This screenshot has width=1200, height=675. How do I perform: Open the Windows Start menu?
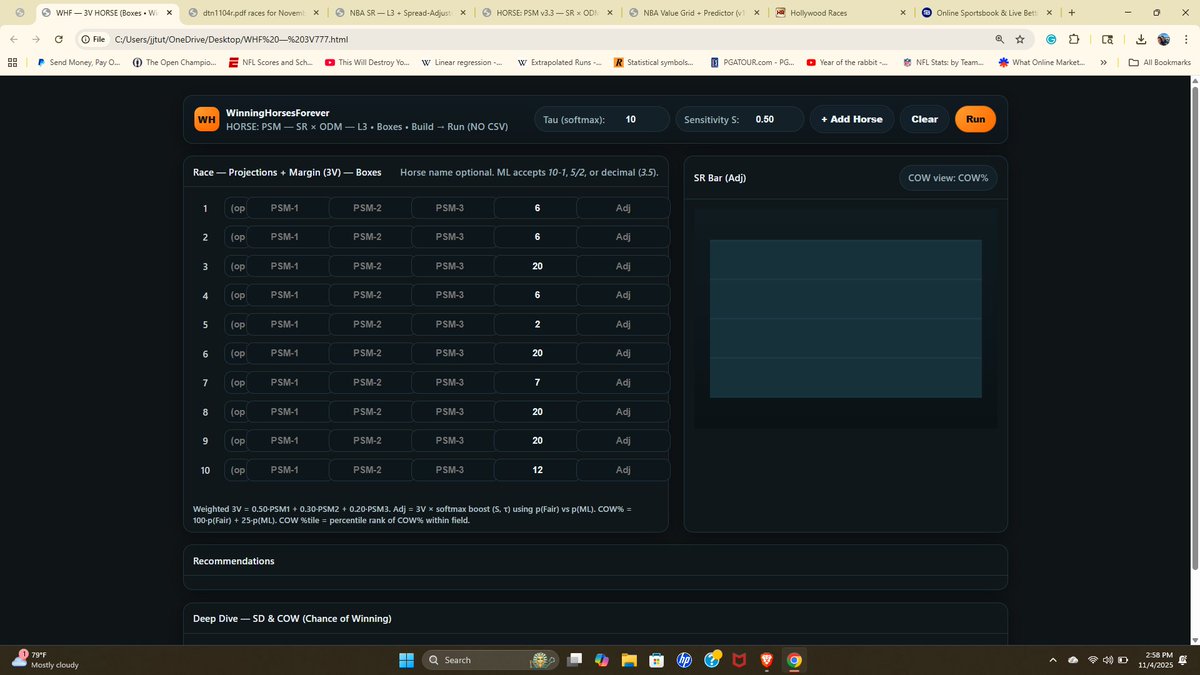[406, 660]
